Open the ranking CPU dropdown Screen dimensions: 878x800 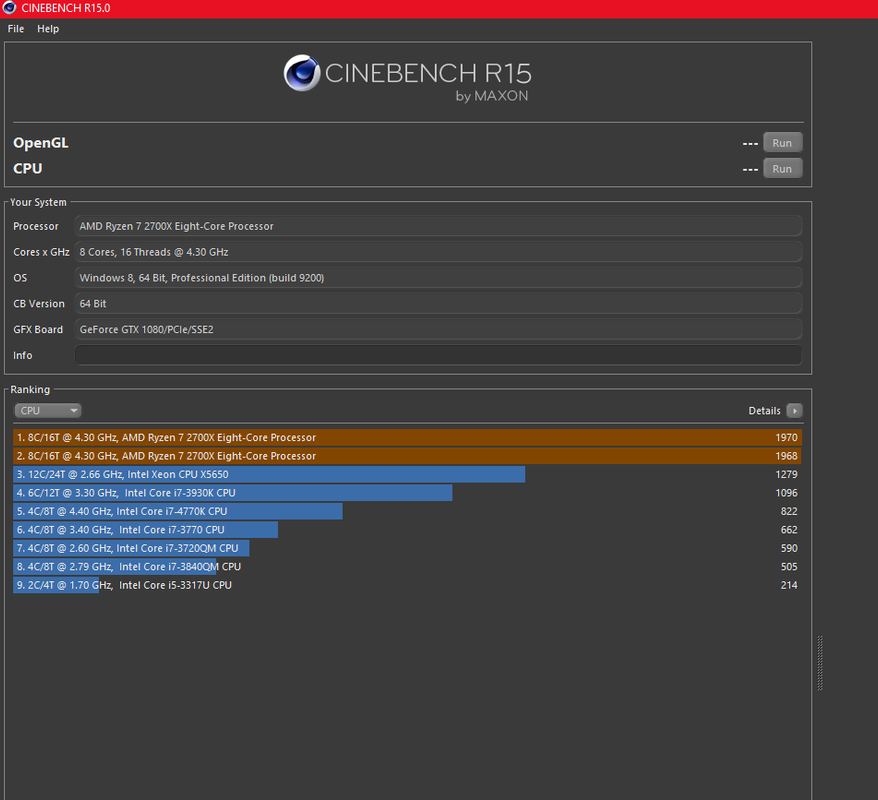[x=47, y=410]
